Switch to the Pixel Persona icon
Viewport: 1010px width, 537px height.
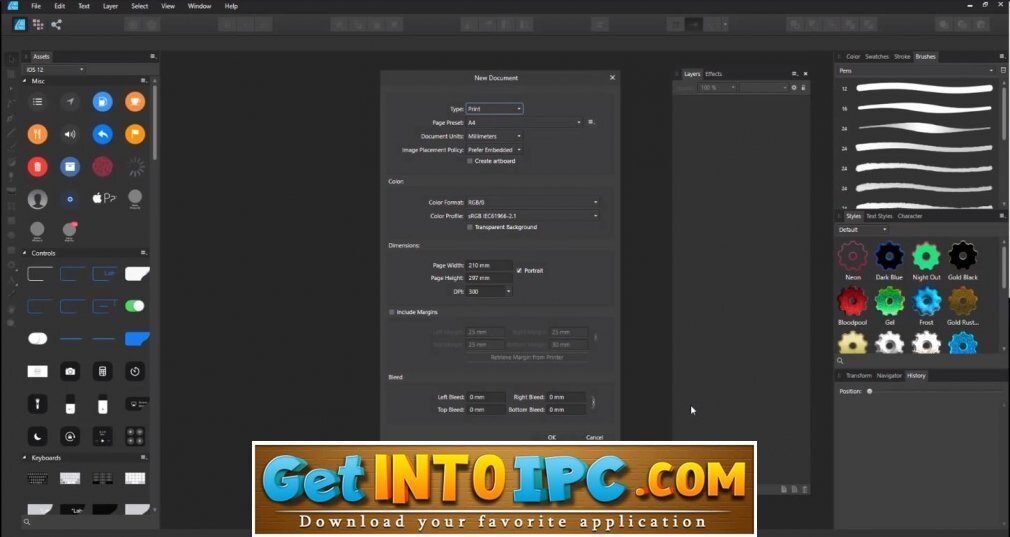point(38,24)
